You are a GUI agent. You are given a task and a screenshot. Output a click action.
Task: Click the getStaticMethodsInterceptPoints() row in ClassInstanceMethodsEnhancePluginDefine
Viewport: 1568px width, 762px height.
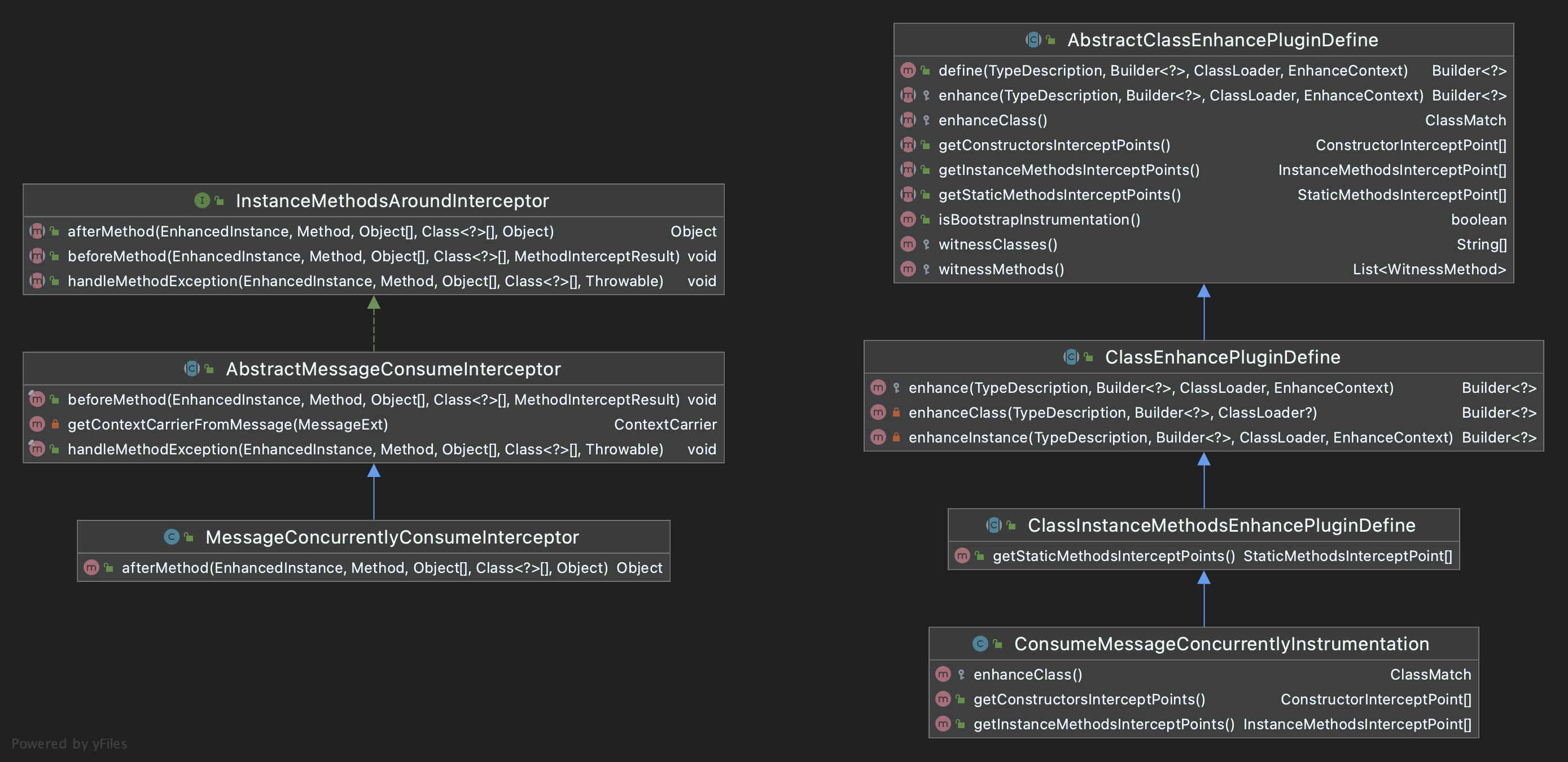coord(1113,555)
